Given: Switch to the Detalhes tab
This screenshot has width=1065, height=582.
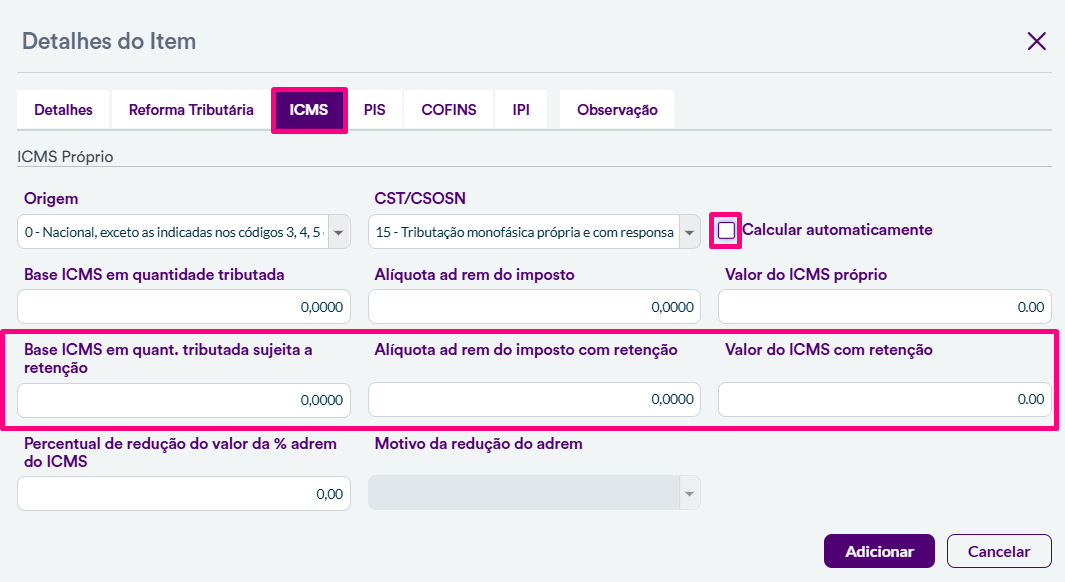Looking at the screenshot, I should (63, 110).
